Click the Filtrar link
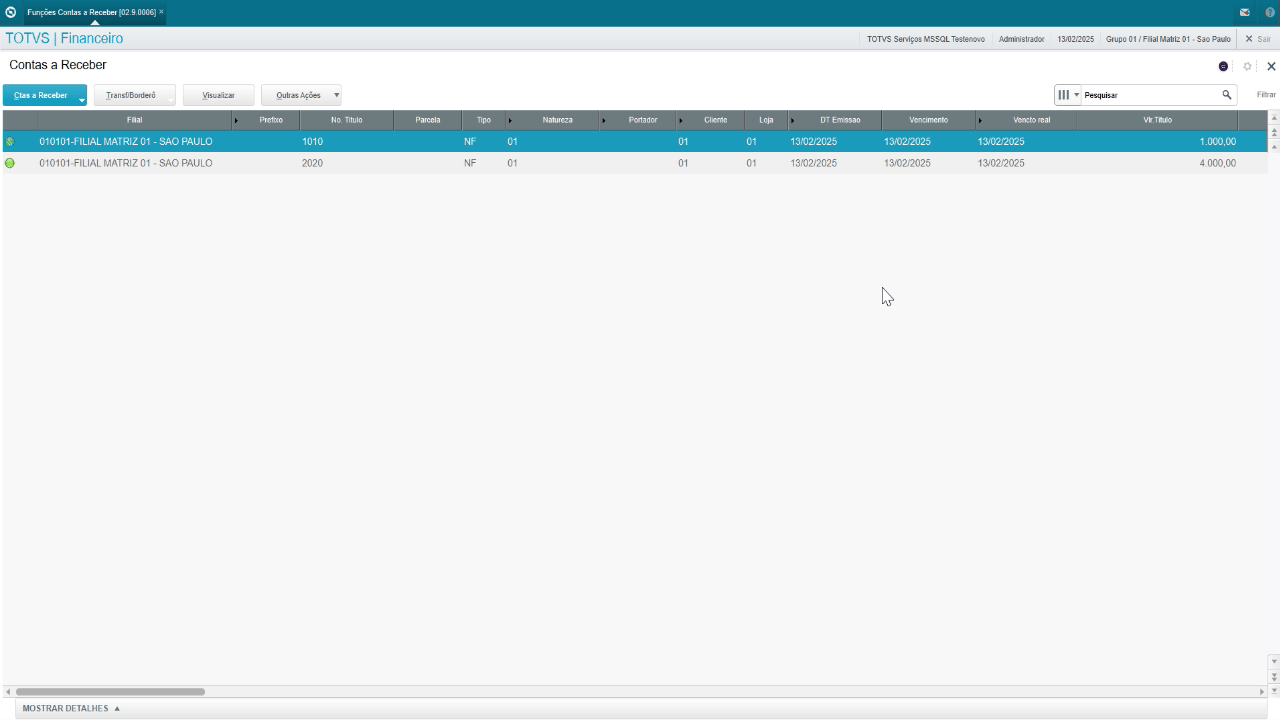 click(x=1266, y=95)
